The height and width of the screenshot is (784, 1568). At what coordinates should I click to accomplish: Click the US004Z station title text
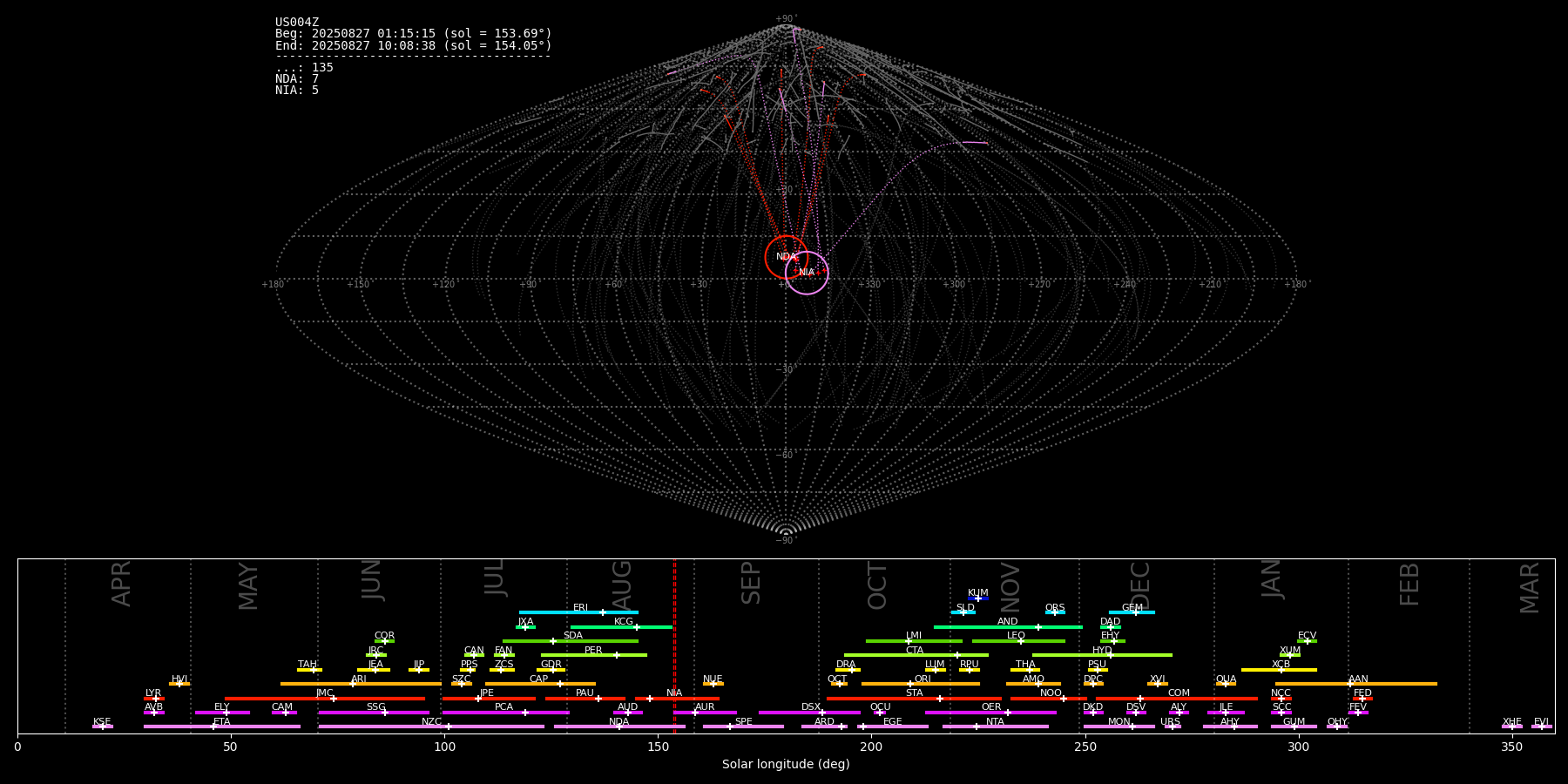point(297,23)
